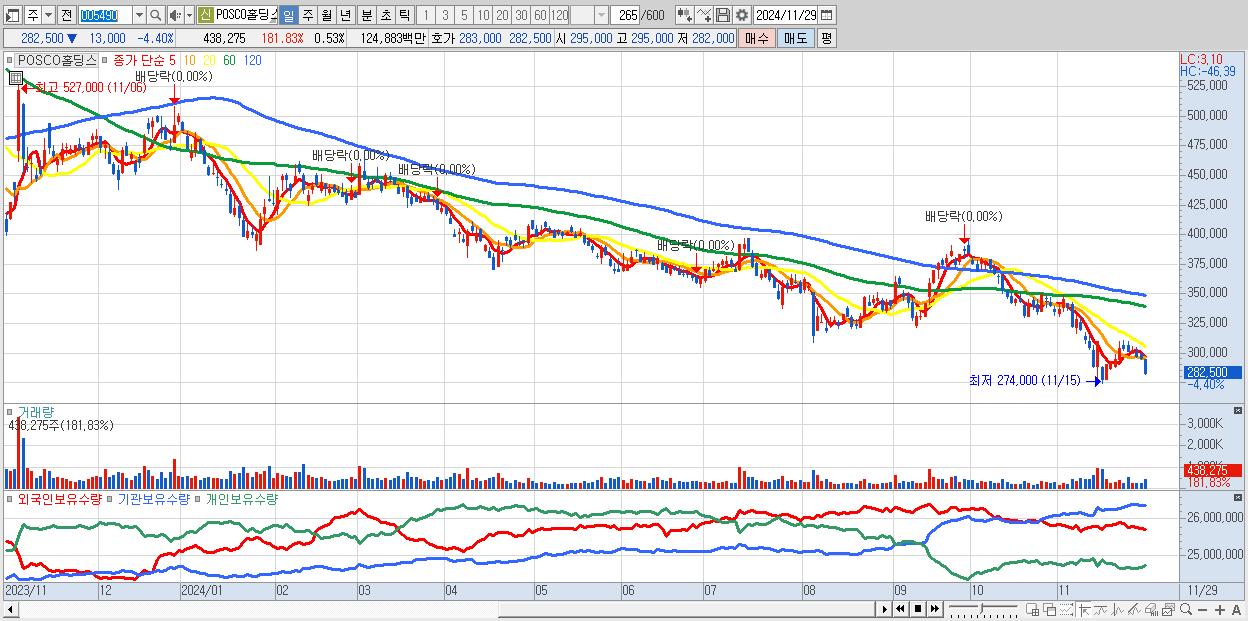Viewport: 1248px width, 621px height.
Task: Click the candle count field showing 265
Action: pyautogui.click(x=625, y=15)
